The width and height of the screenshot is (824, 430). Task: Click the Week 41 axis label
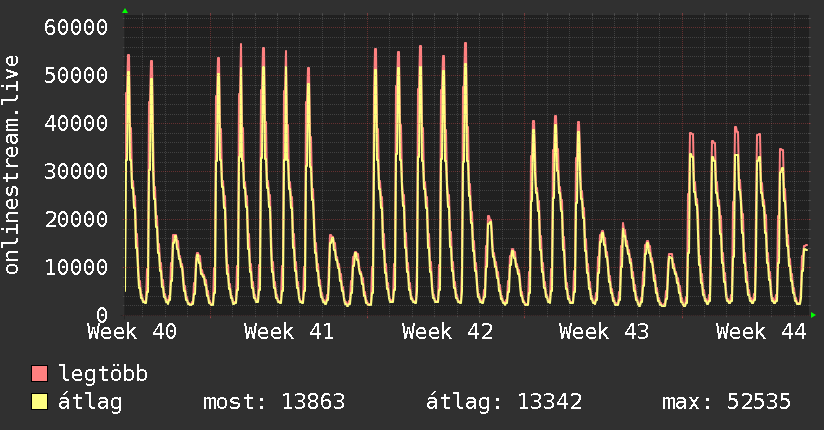click(289, 332)
